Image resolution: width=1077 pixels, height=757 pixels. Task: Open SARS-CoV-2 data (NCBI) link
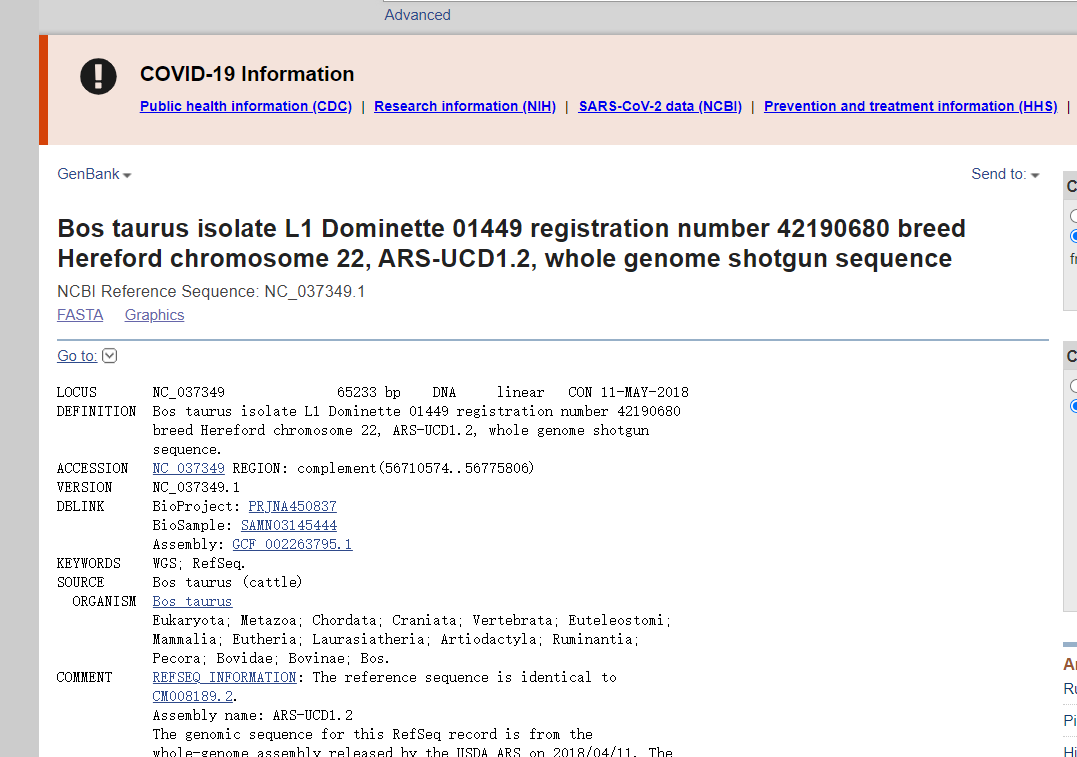point(660,106)
